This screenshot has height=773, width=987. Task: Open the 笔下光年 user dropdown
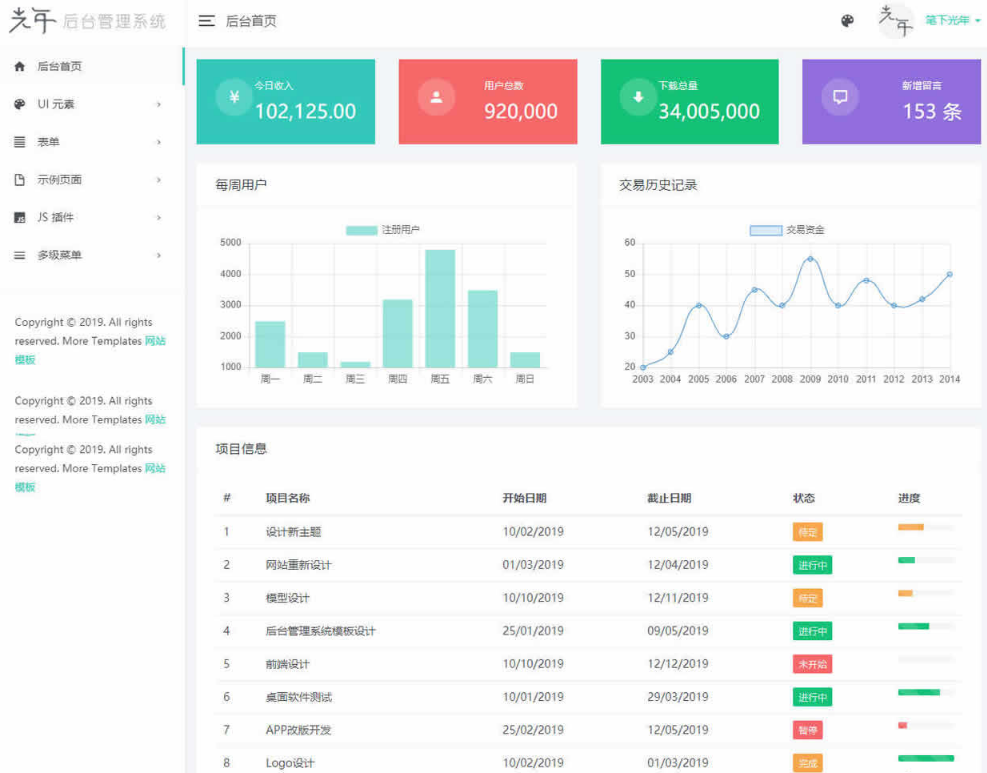pos(952,20)
